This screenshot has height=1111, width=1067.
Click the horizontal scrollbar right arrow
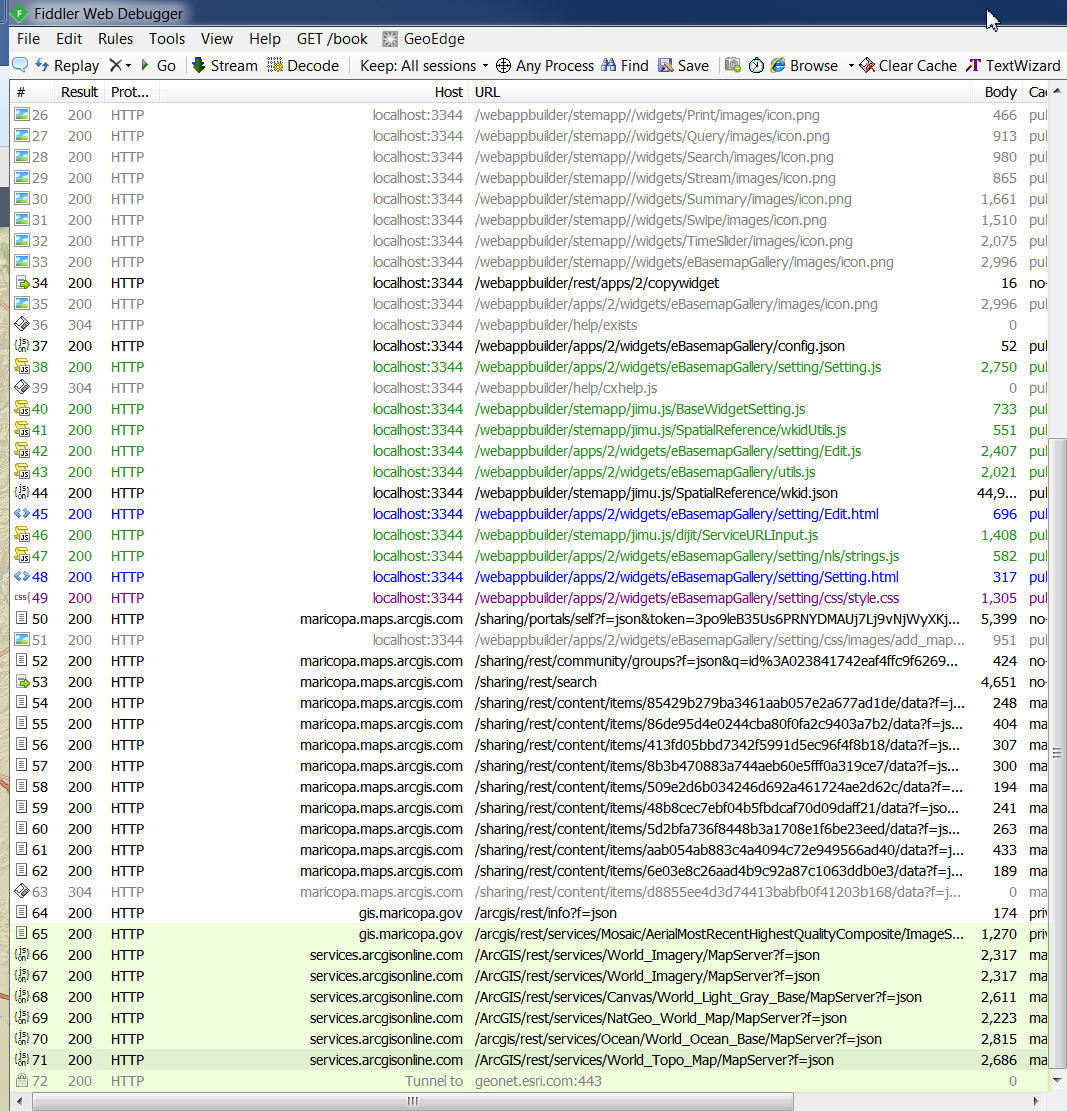click(x=1037, y=1101)
